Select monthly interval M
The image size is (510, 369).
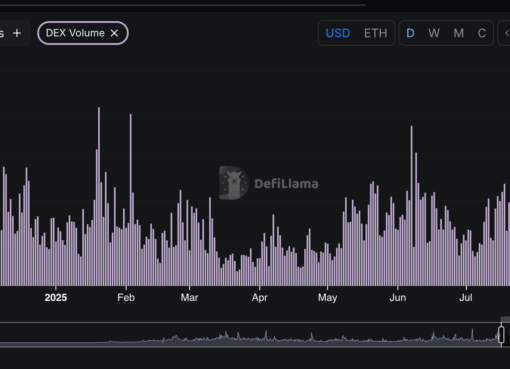tap(459, 33)
